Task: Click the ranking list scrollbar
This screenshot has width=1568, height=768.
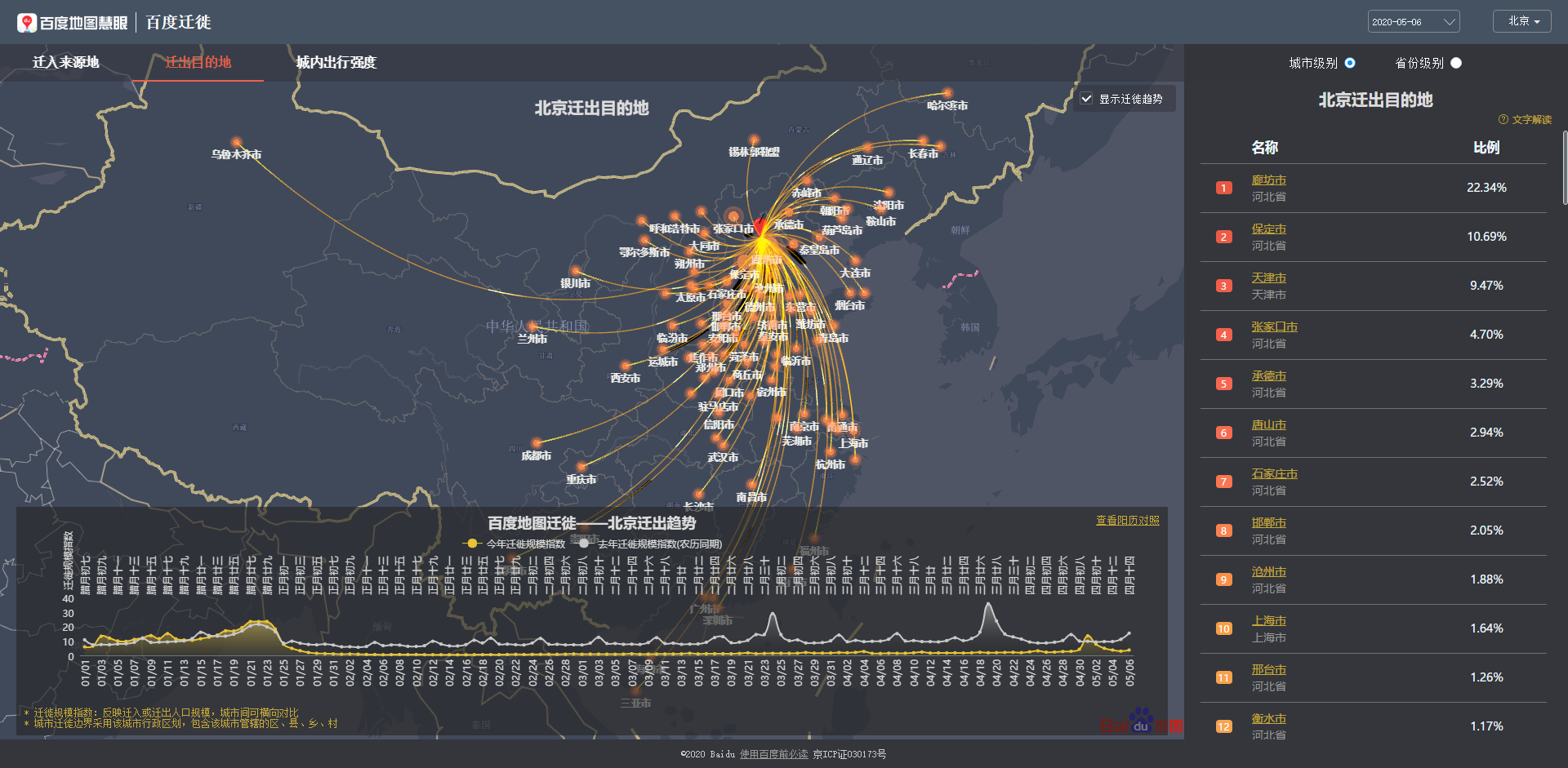Action: 1565,167
